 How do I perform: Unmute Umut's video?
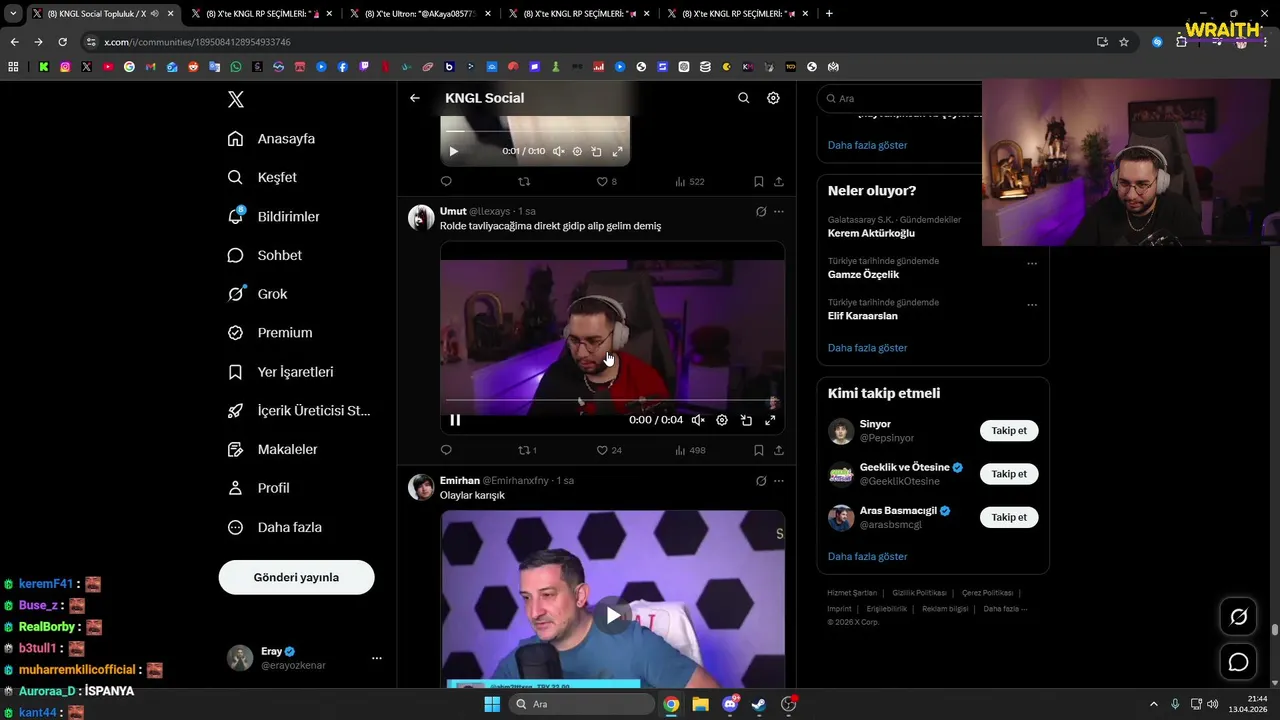(x=698, y=420)
